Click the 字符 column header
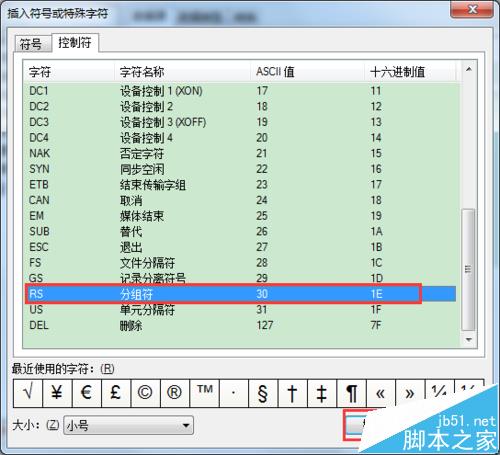The height and width of the screenshot is (455, 500). [69, 71]
